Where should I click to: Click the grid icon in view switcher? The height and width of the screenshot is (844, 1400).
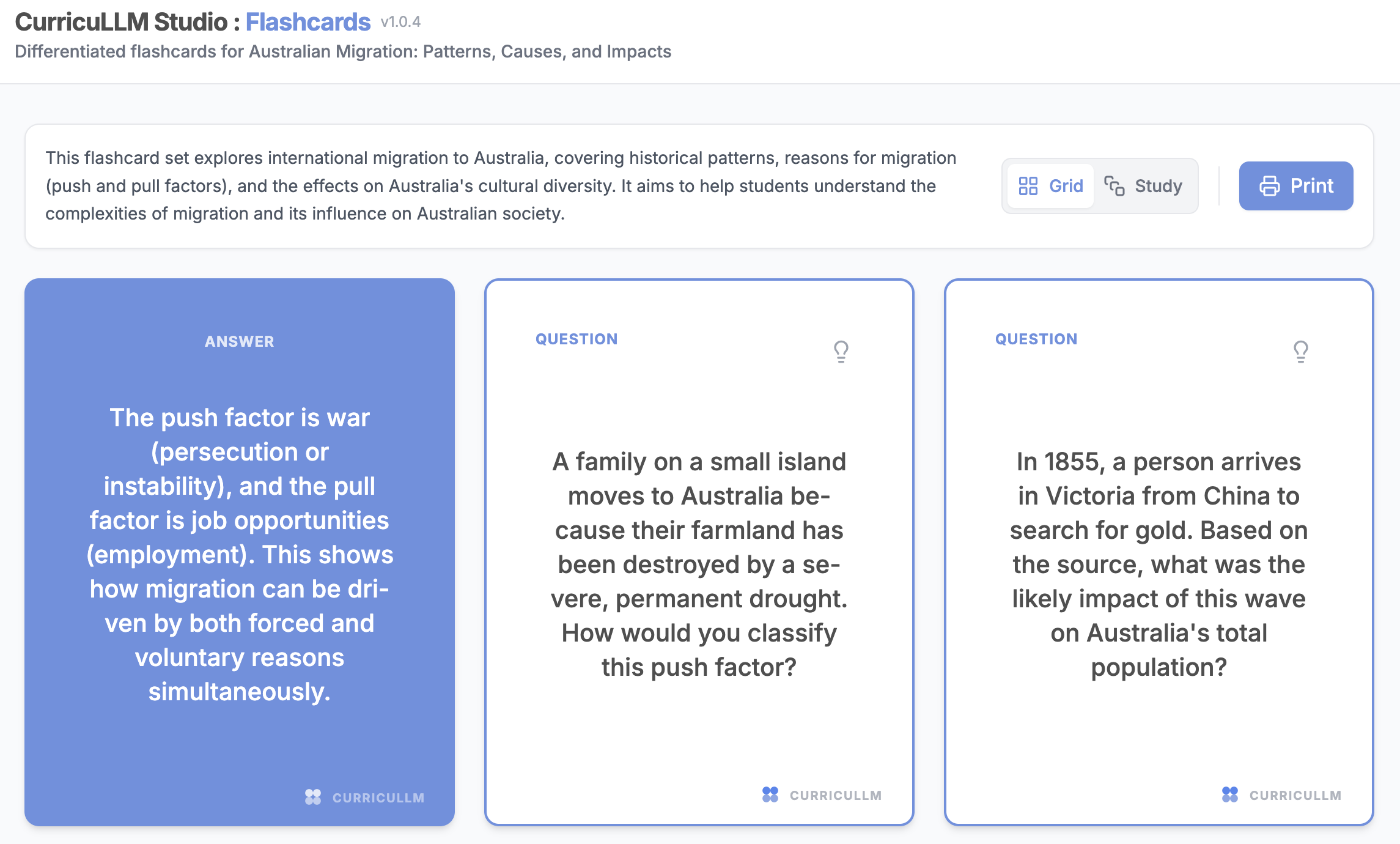[1028, 186]
